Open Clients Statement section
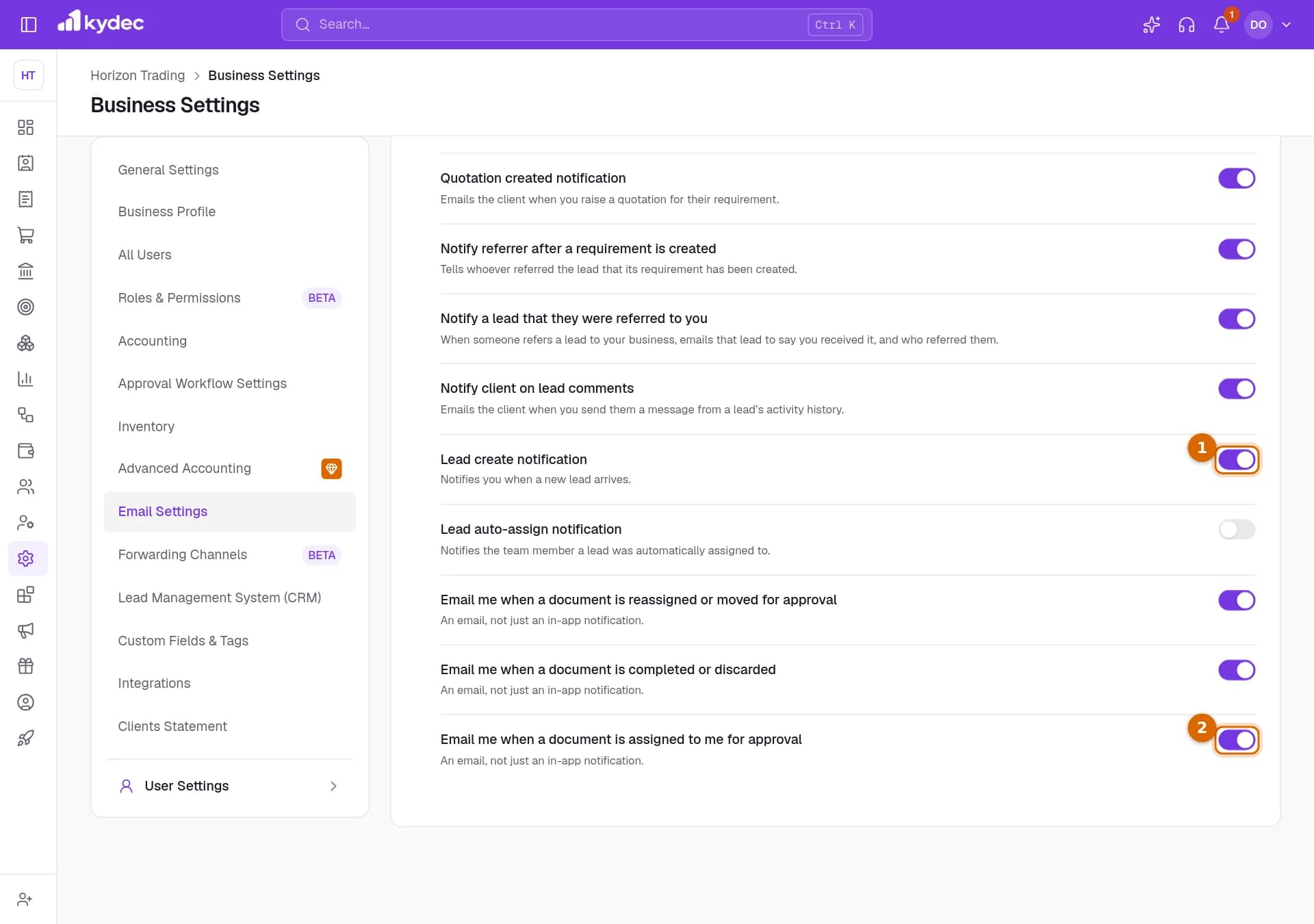Viewport: 1314px width, 924px height. [x=230, y=726]
